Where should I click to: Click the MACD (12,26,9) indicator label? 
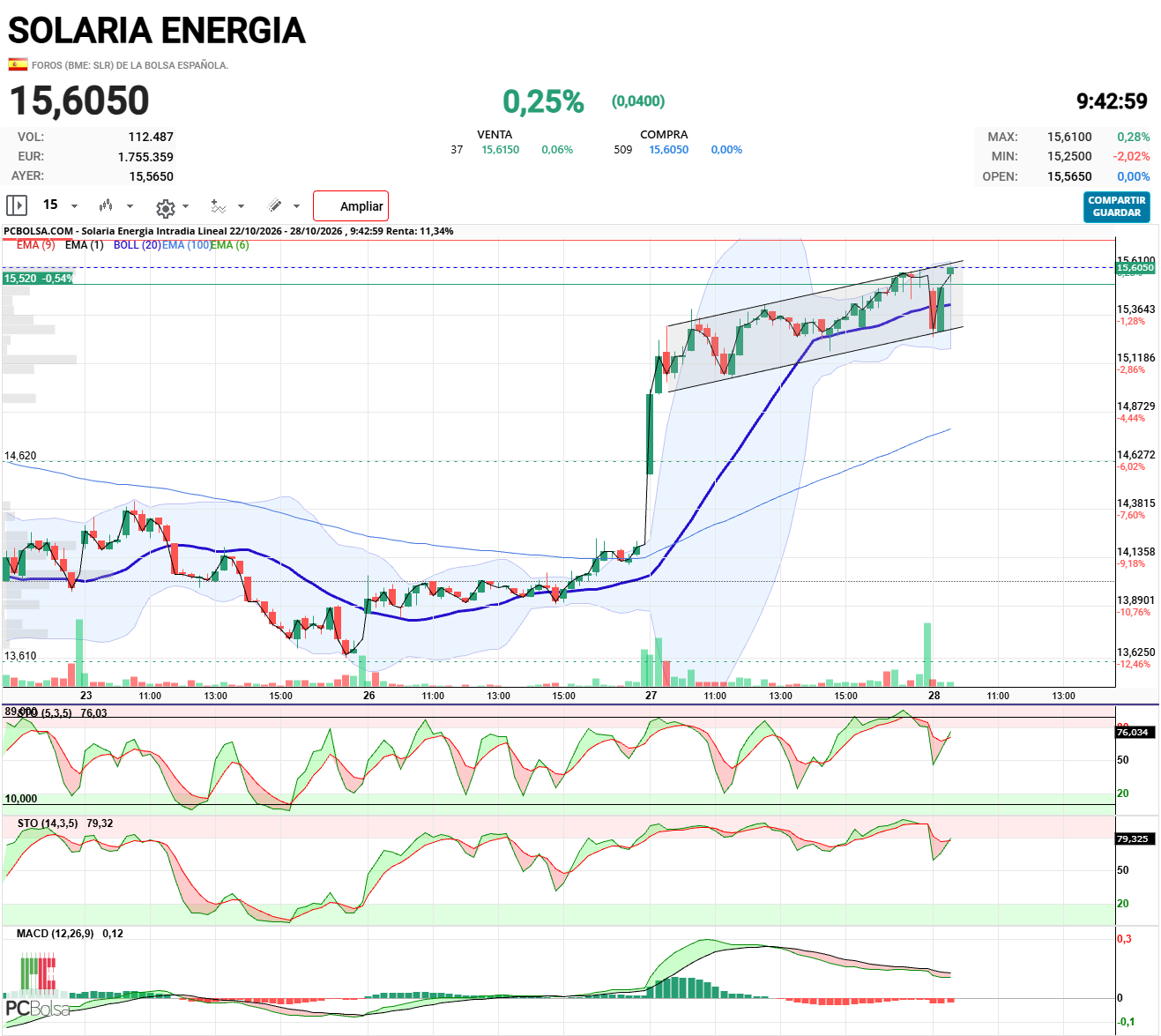tap(55, 934)
